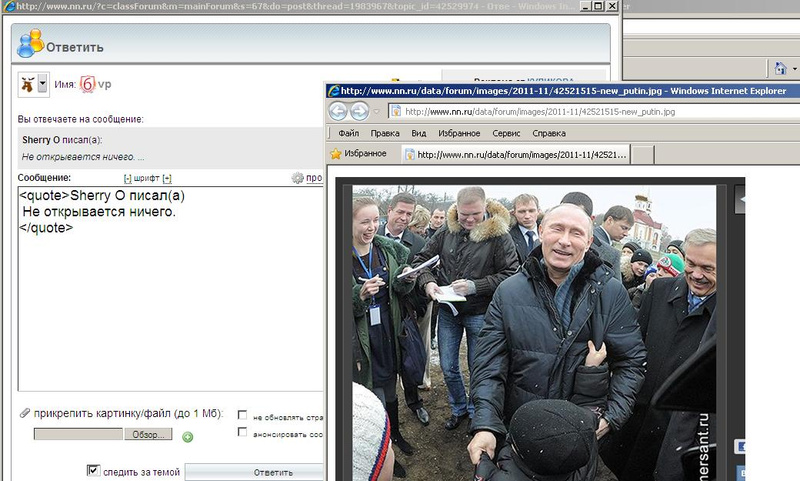Click the Home icon in background browser toolbar
This screenshot has height=481, width=800.
pos(780,68)
